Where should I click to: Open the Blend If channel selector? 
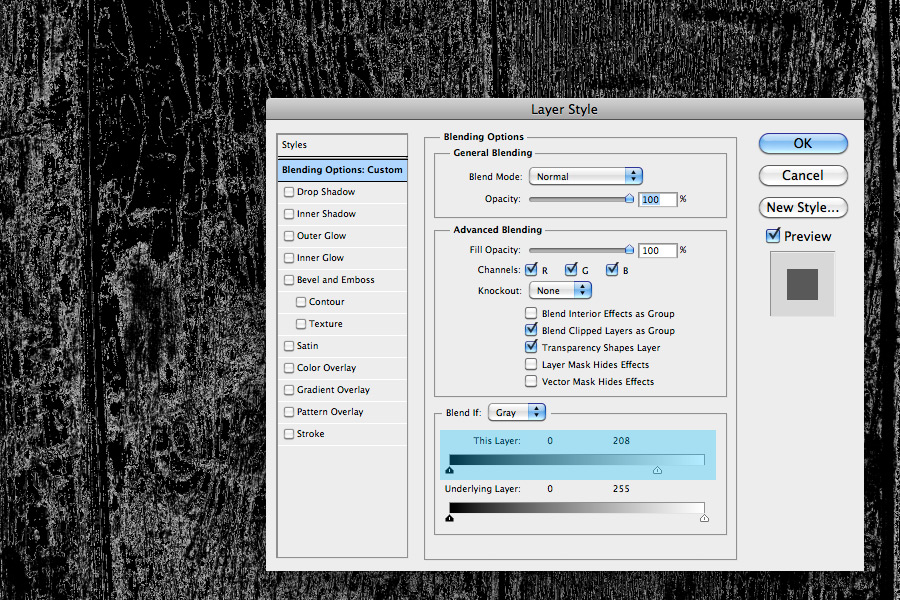pyautogui.click(x=516, y=411)
